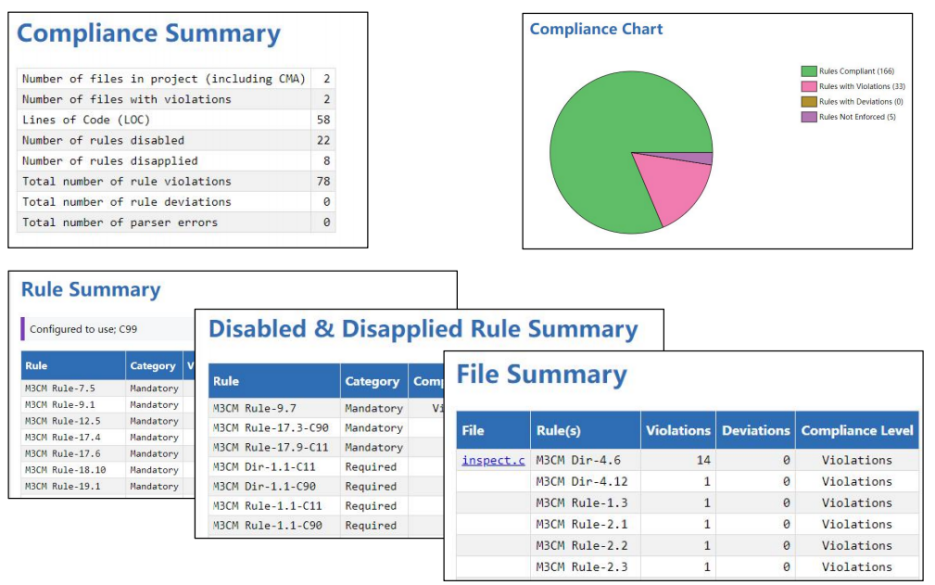Click the brown Rules with Deviations legend swatch
935x585 pixels.
coord(808,102)
